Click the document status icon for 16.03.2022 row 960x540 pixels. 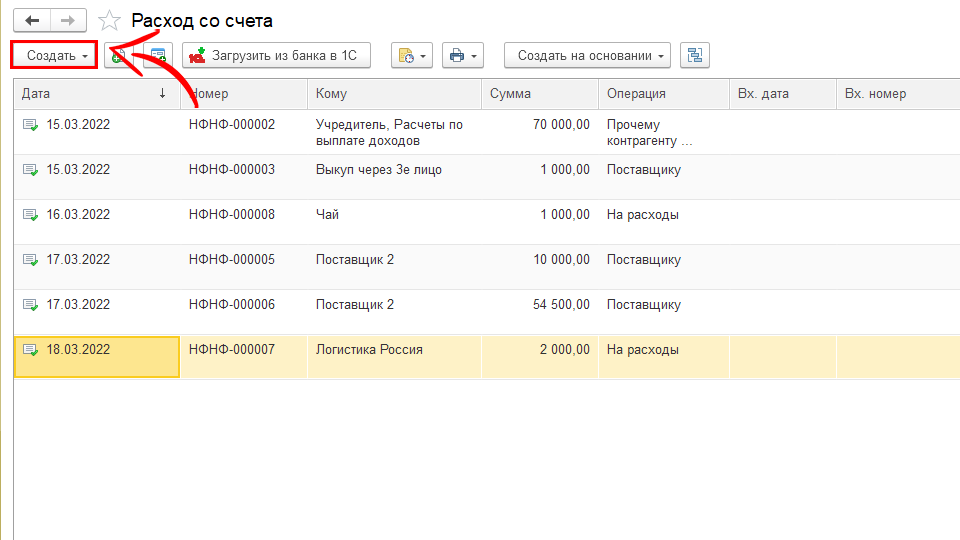(30, 215)
